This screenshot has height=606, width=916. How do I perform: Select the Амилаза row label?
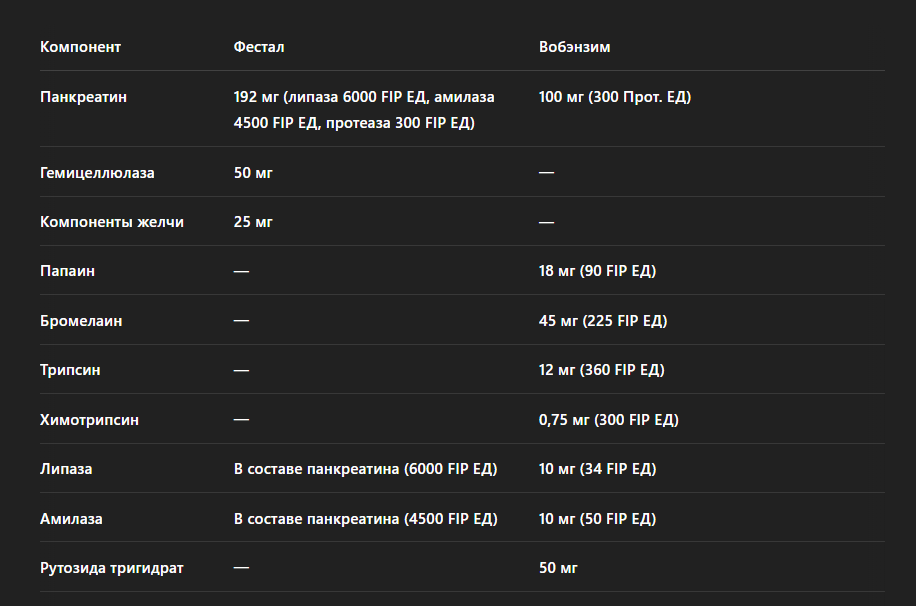pos(71,518)
